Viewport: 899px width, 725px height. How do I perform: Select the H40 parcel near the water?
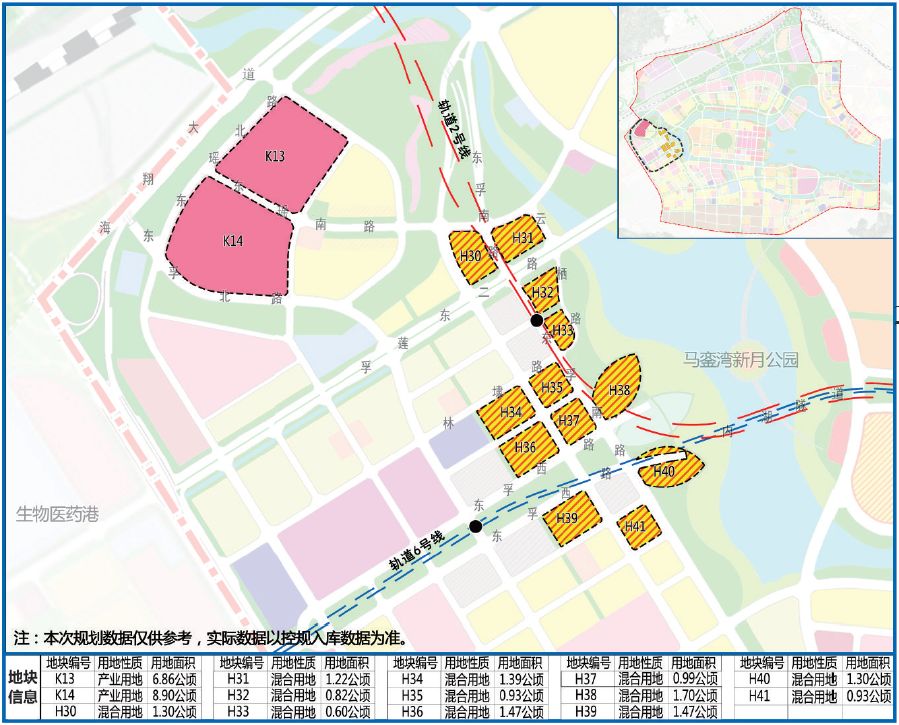pyautogui.click(x=670, y=467)
